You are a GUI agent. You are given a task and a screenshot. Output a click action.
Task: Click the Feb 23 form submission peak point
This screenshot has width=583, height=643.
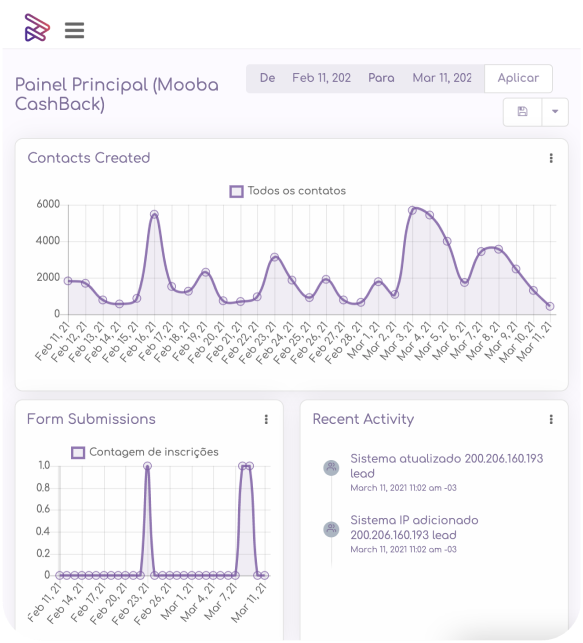pos(148,466)
